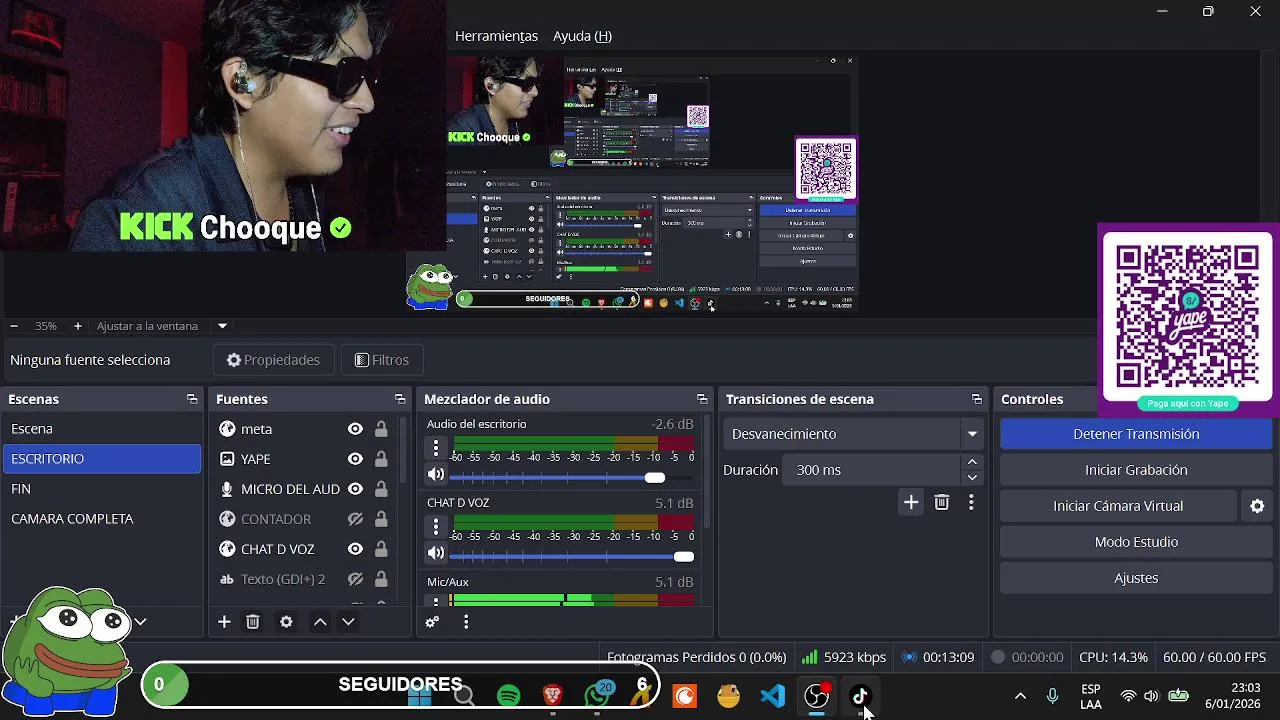This screenshot has width=1280, height=720.
Task: Pop out the Fuentes dock
Action: point(400,399)
